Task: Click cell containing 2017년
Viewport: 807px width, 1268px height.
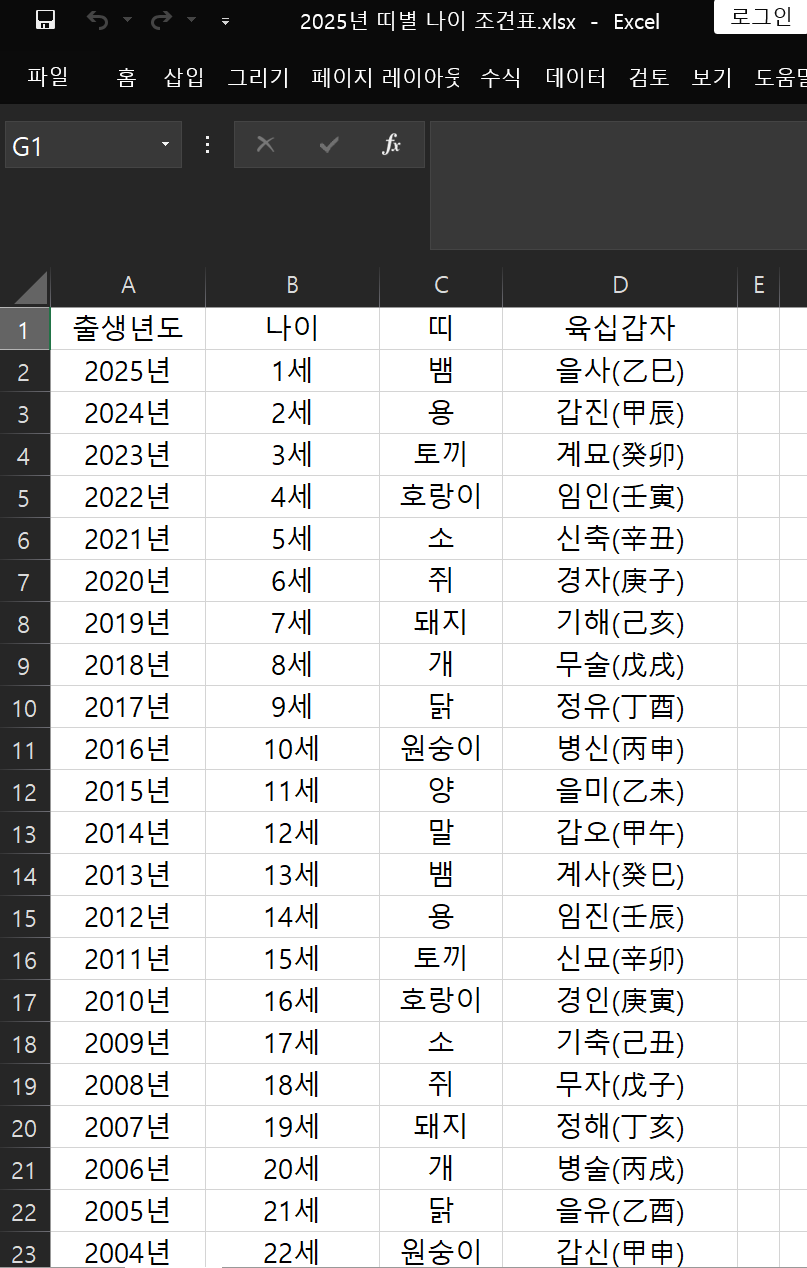Action: [128, 707]
